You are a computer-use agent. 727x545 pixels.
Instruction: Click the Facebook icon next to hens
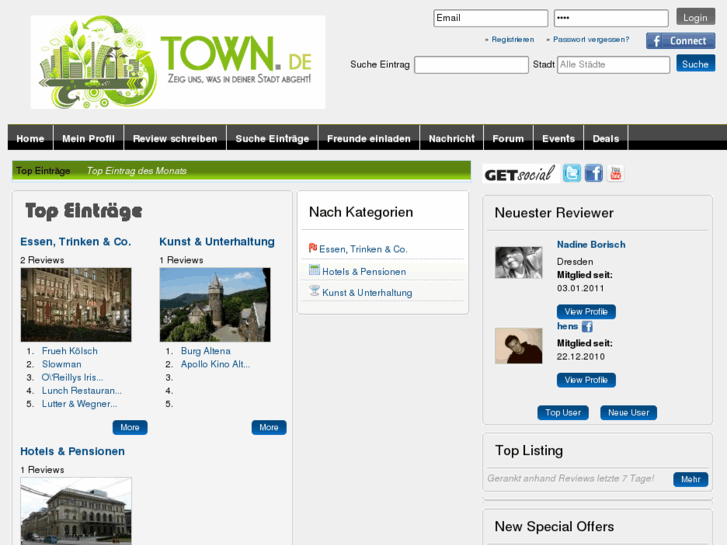click(x=587, y=327)
